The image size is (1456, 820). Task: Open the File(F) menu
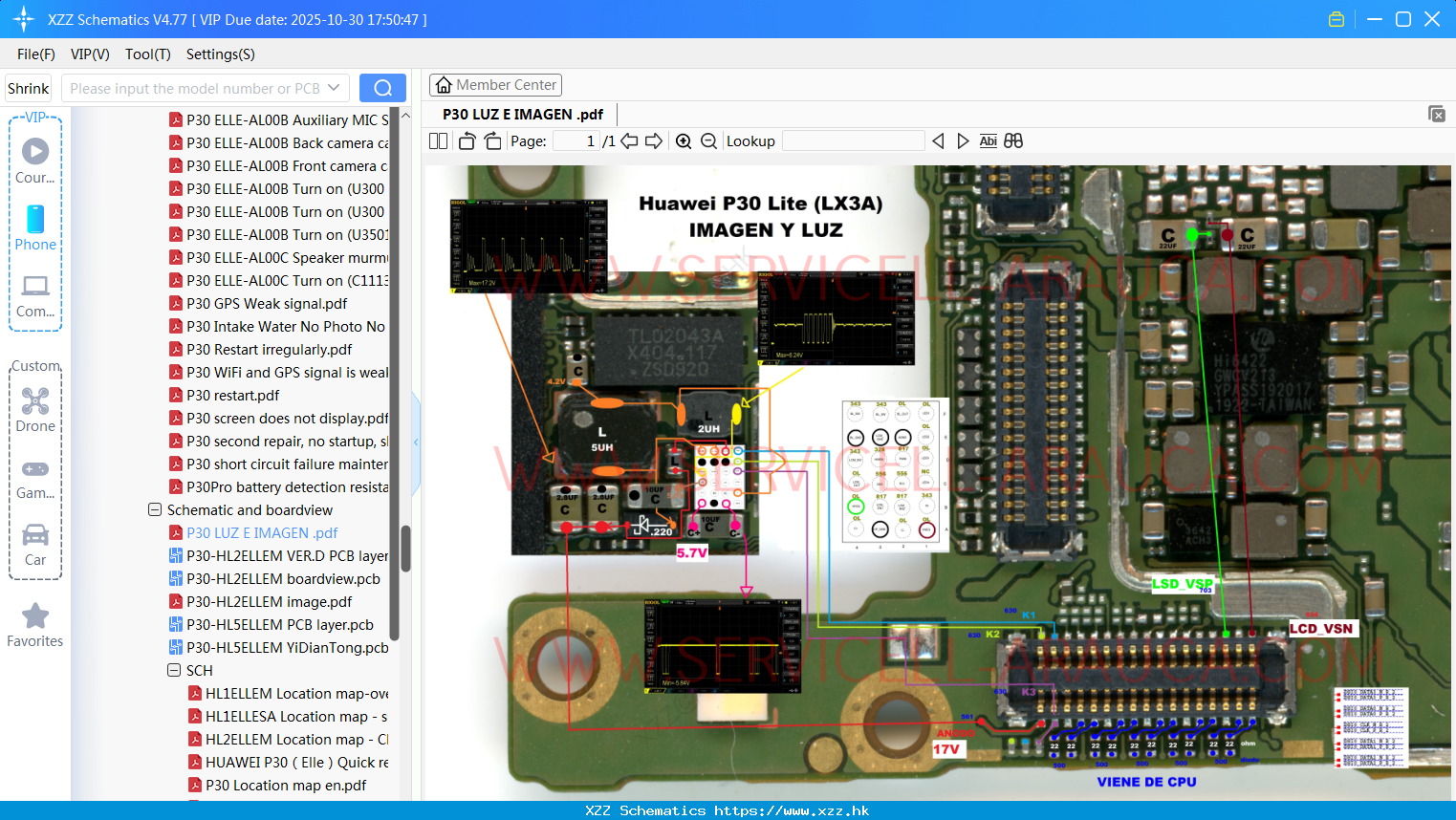(x=36, y=54)
